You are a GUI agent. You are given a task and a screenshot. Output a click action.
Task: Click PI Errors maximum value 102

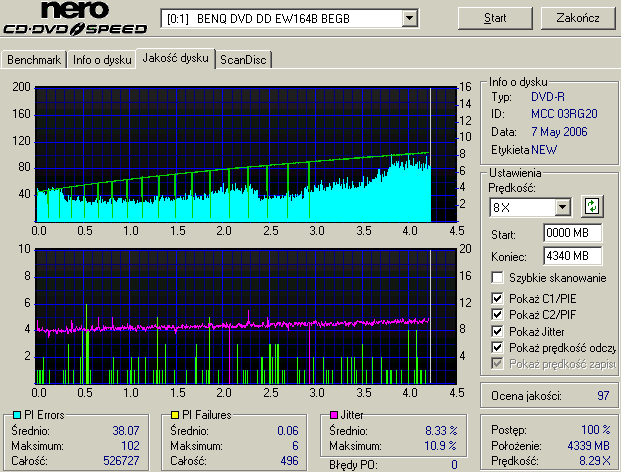130,445
